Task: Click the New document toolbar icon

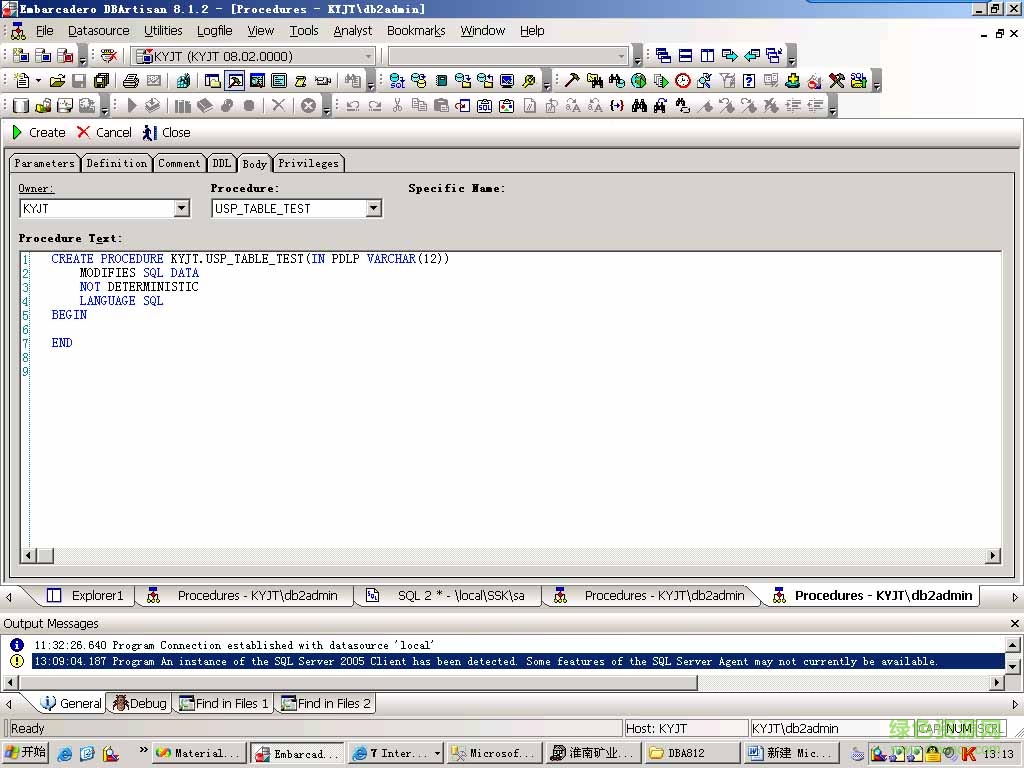Action: [20, 80]
